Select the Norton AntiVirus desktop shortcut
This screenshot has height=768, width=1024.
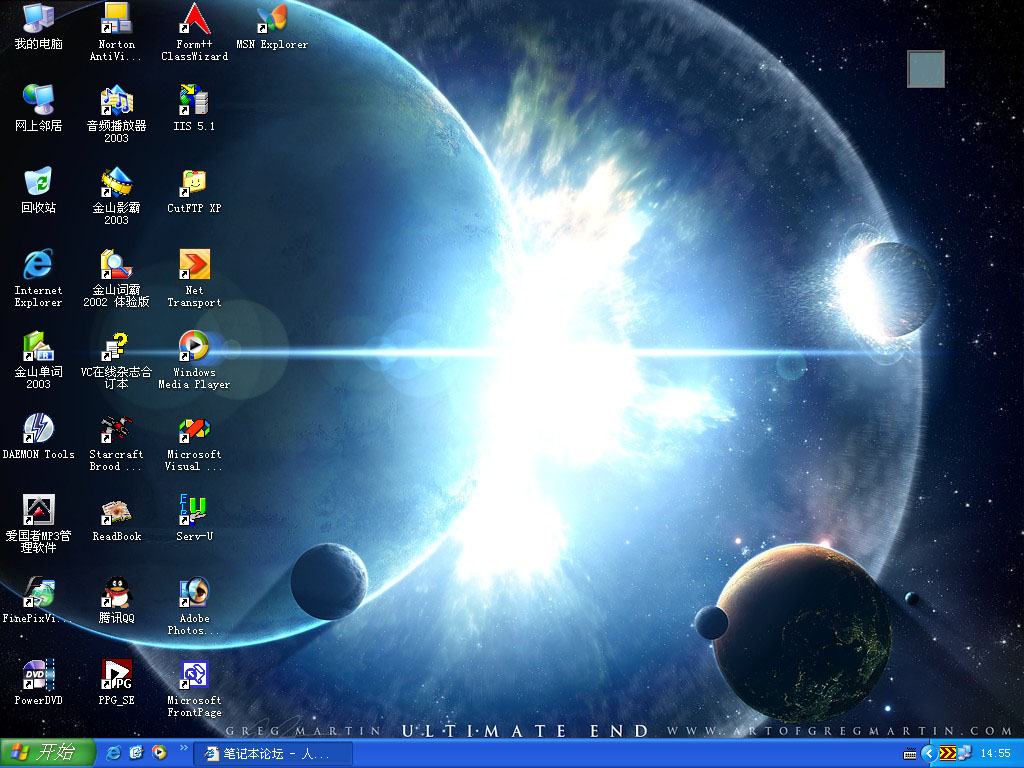tap(116, 31)
